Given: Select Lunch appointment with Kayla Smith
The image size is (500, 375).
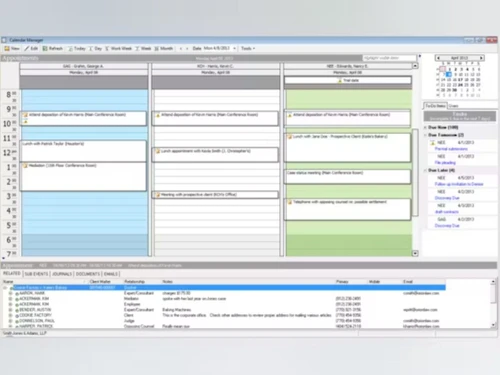Looking at the screenshot, I should [215, 155].
